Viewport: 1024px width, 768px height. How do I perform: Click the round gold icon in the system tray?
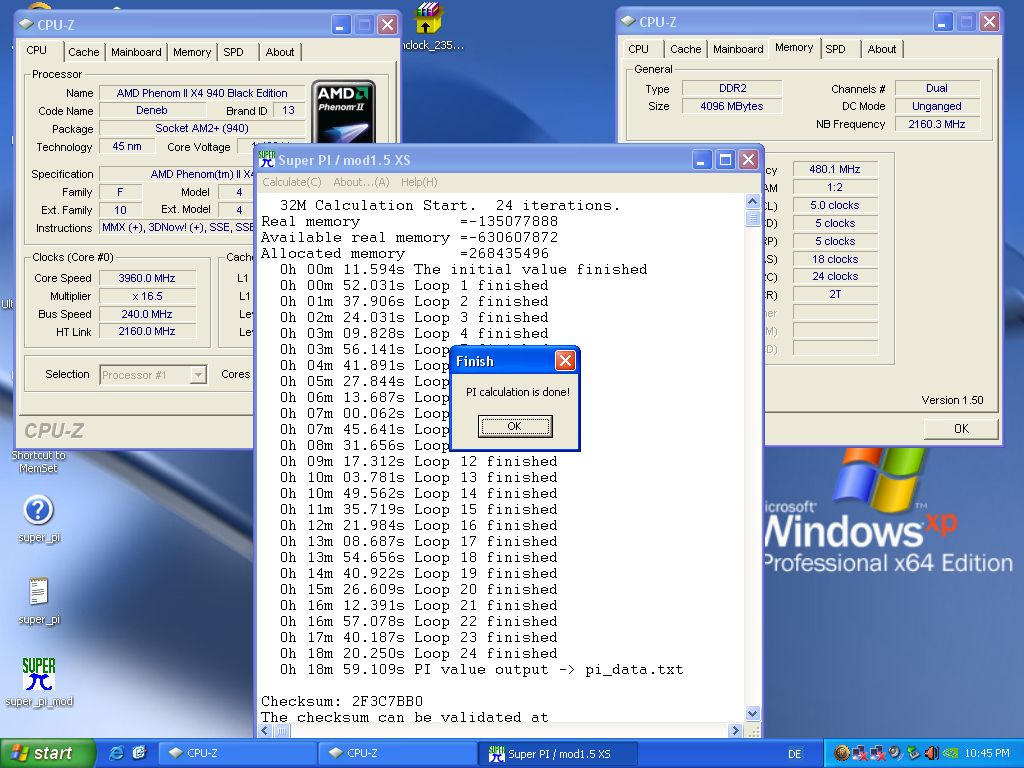click(841, 754)
